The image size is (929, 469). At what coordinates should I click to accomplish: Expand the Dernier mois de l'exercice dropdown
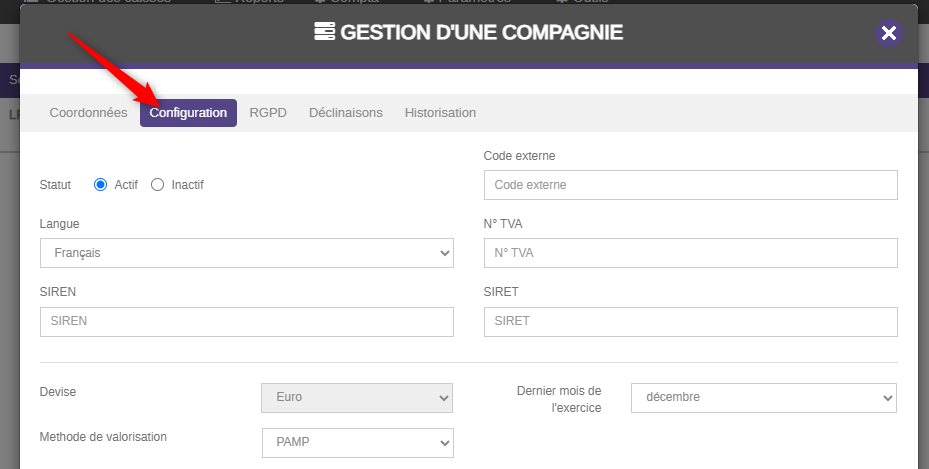click(763, 397)
